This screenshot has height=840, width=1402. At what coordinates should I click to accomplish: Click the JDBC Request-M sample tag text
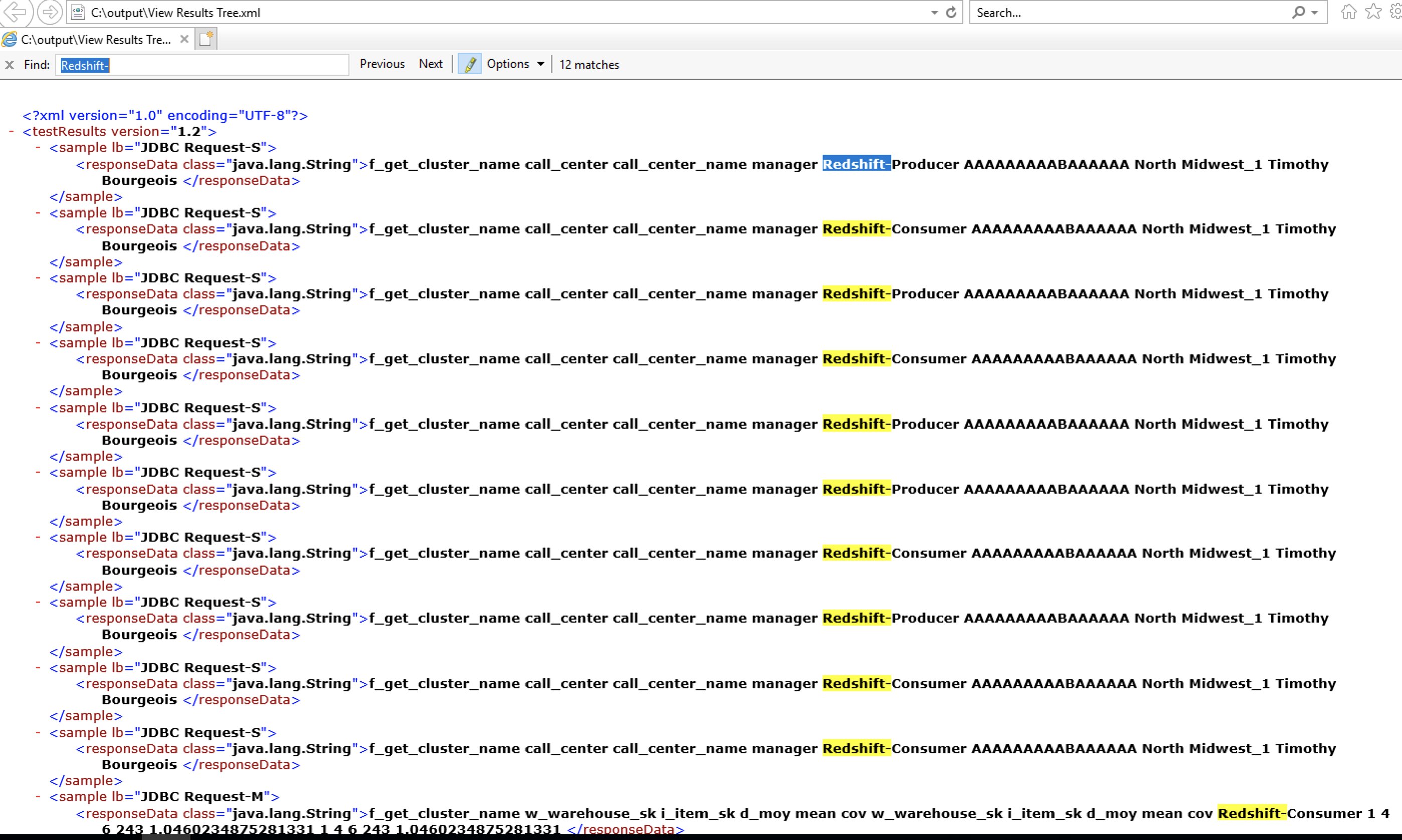pyautogui.click(x=164, y=797)
